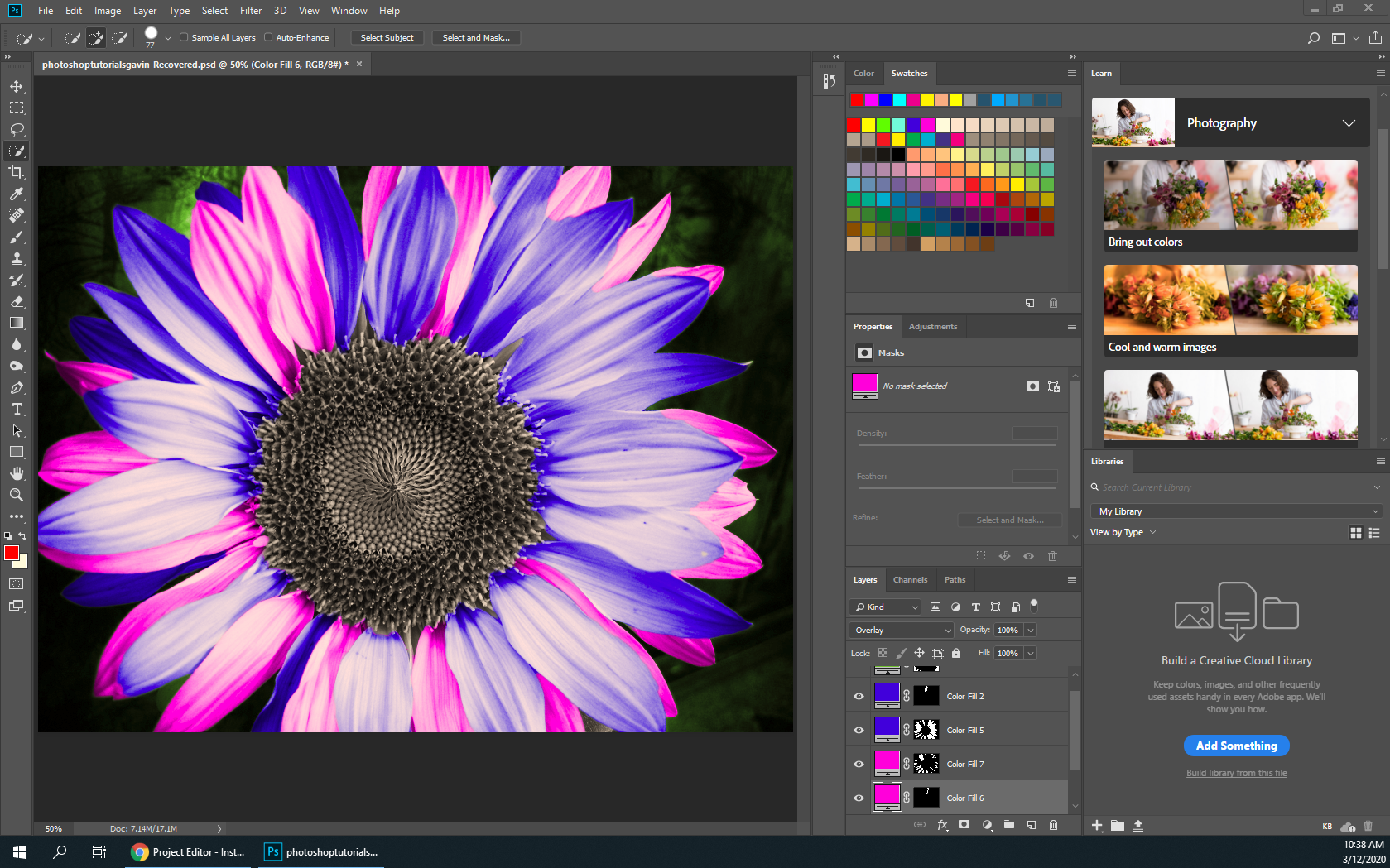Image resolution: width=1390 pixels, height=868 pixels.
Task: Click the Select Subject button
Action: pos(387,37)
